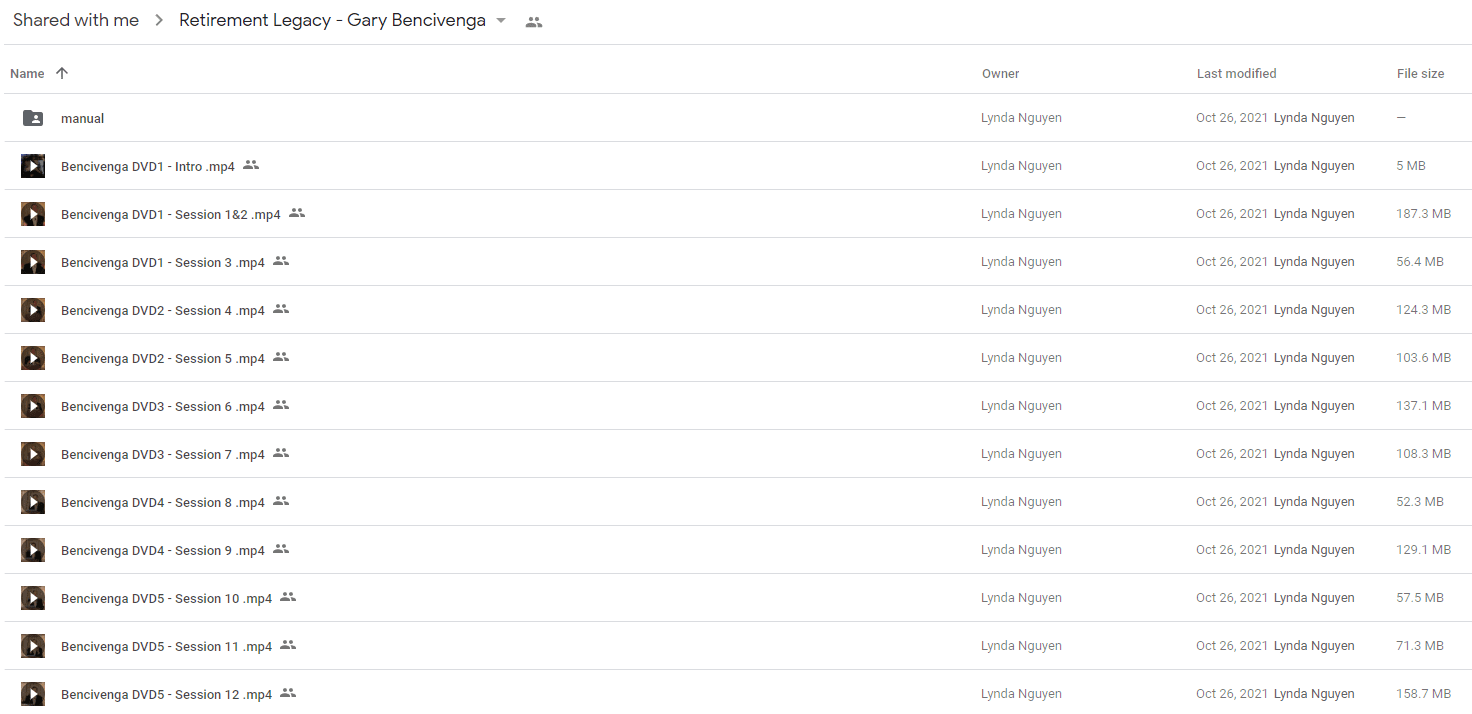1472x714 pixels.
Task: Click owner Lynda Nguyen in manual row
Action: 1021,118
